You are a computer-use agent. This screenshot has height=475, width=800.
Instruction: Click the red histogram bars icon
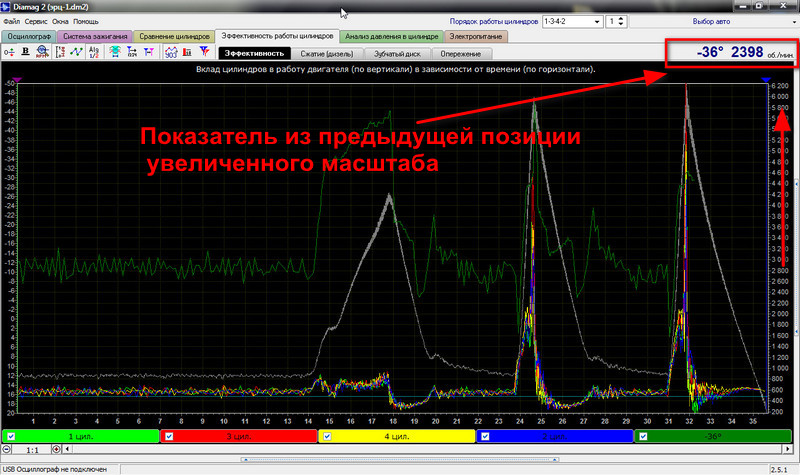(x=187, y=52)
